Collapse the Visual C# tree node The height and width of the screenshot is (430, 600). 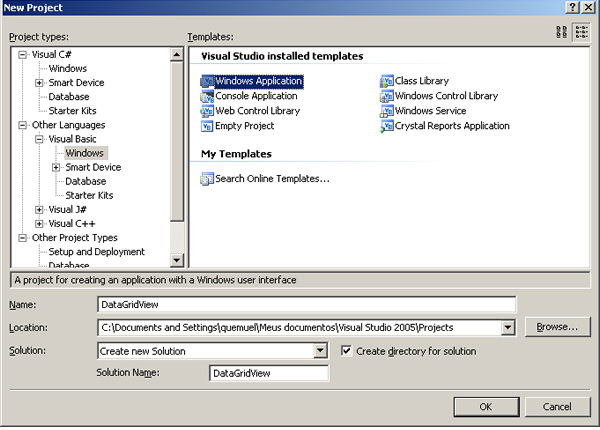[23, 55]
